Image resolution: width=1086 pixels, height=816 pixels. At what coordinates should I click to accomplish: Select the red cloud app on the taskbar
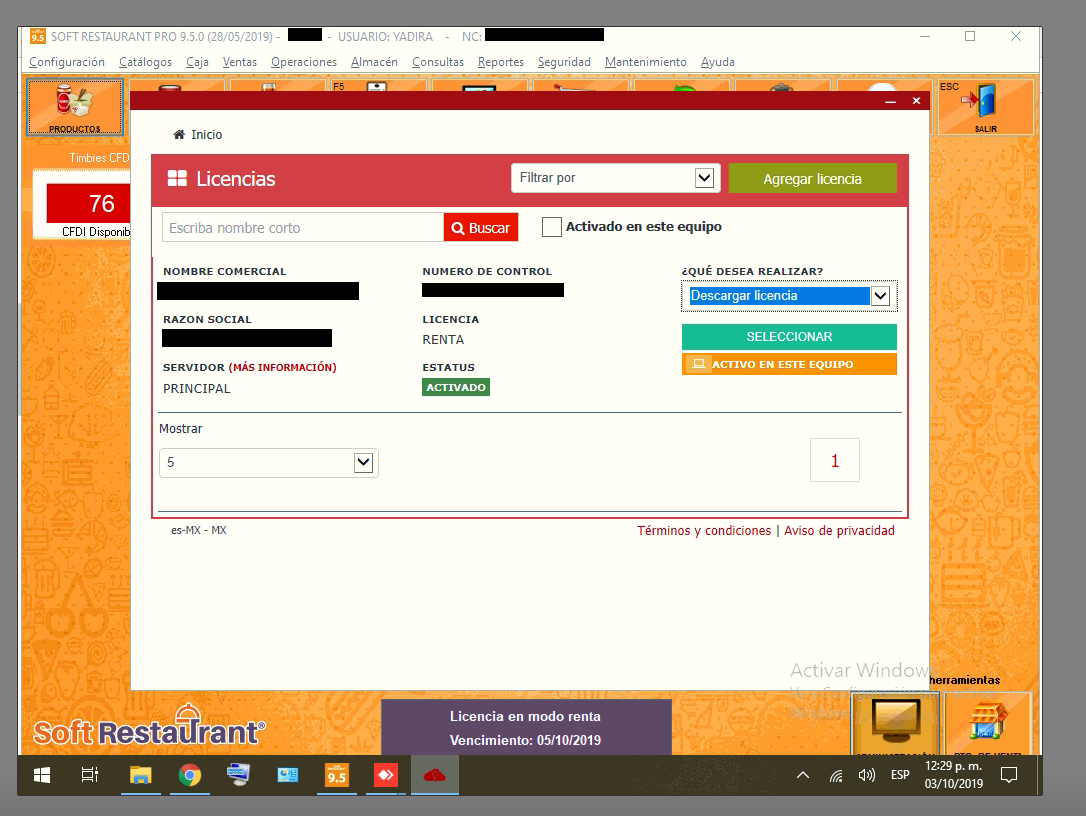(435, 775)
